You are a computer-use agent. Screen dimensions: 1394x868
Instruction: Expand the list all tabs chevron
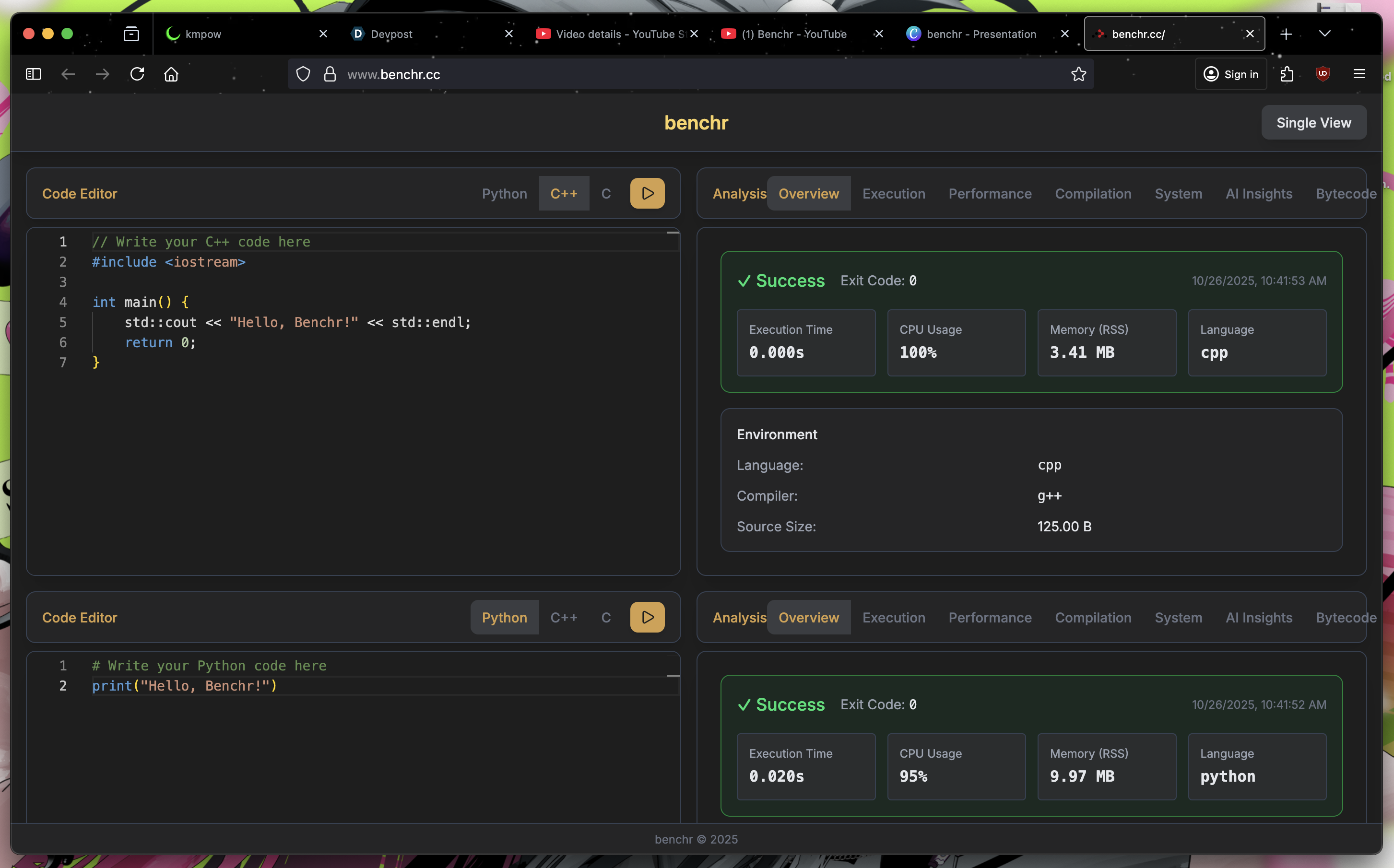pos(1324,34)
